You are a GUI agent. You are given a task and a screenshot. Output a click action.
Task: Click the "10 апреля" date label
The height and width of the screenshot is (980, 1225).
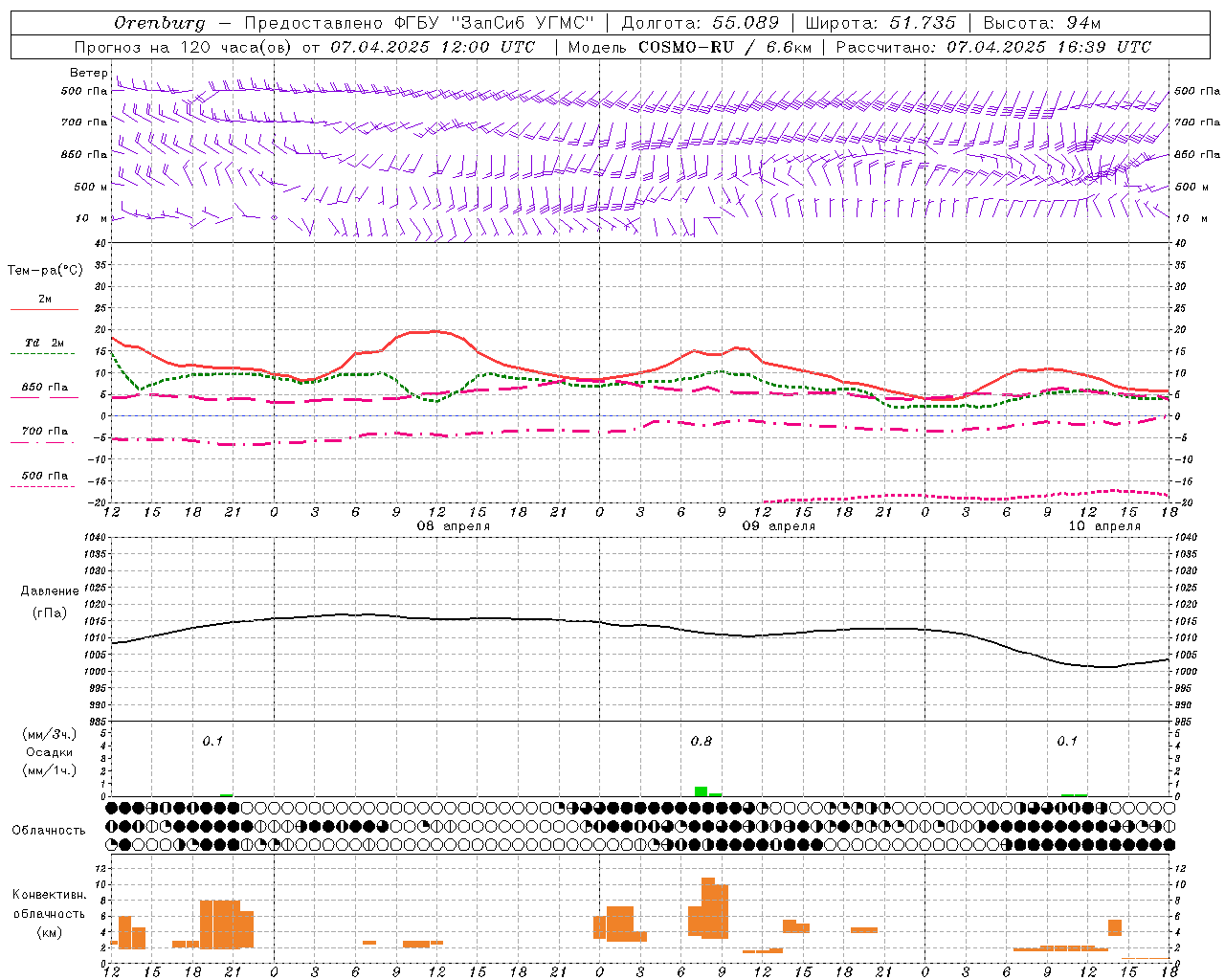1104,526
